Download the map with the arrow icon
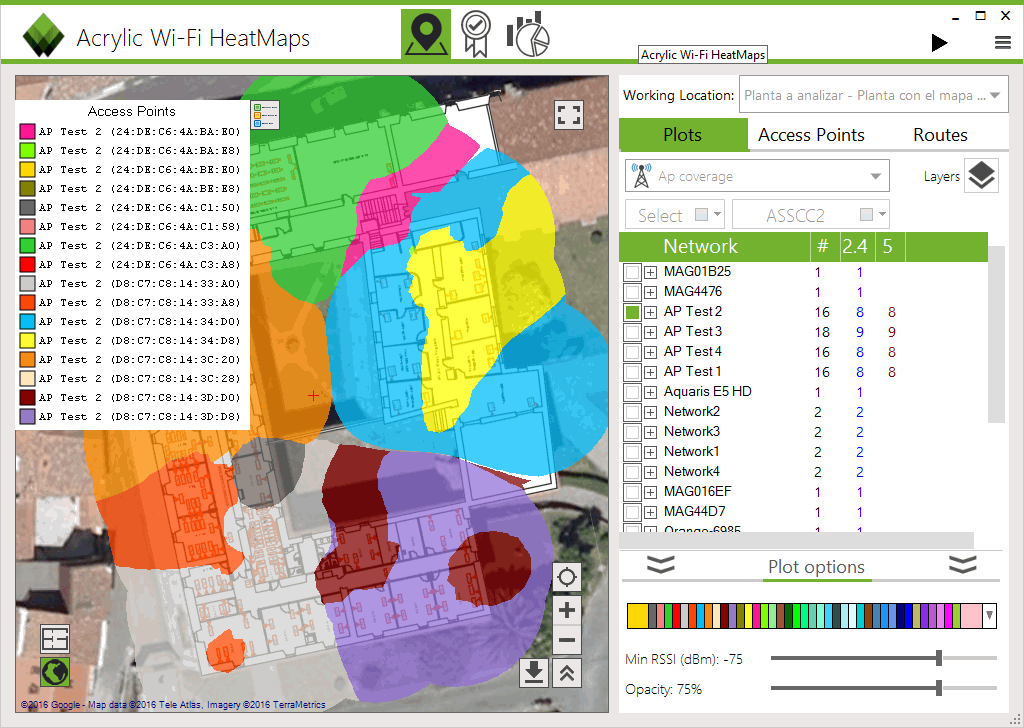 coord(534,673)
